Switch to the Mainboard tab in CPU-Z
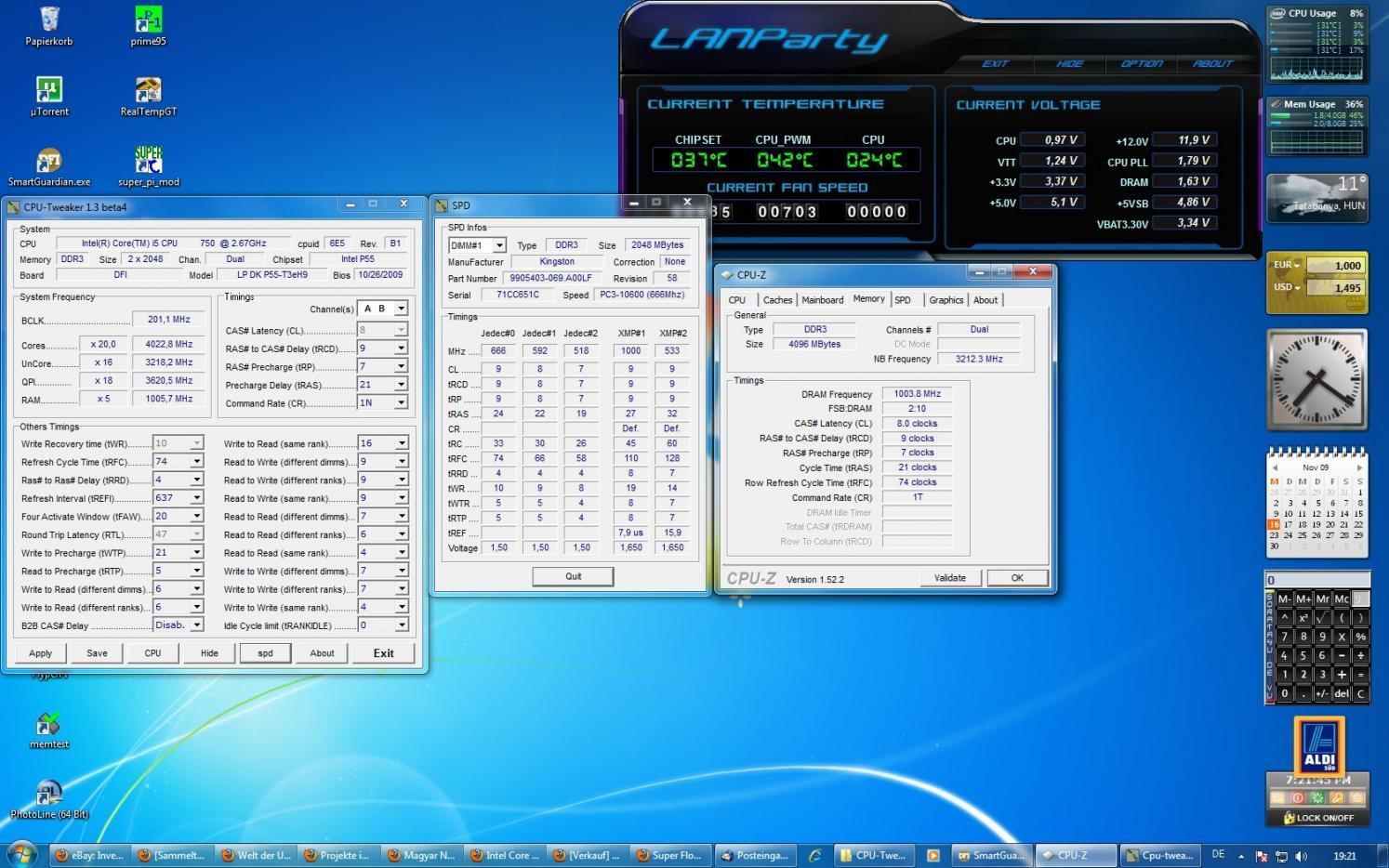 click(x=823, y=300)
